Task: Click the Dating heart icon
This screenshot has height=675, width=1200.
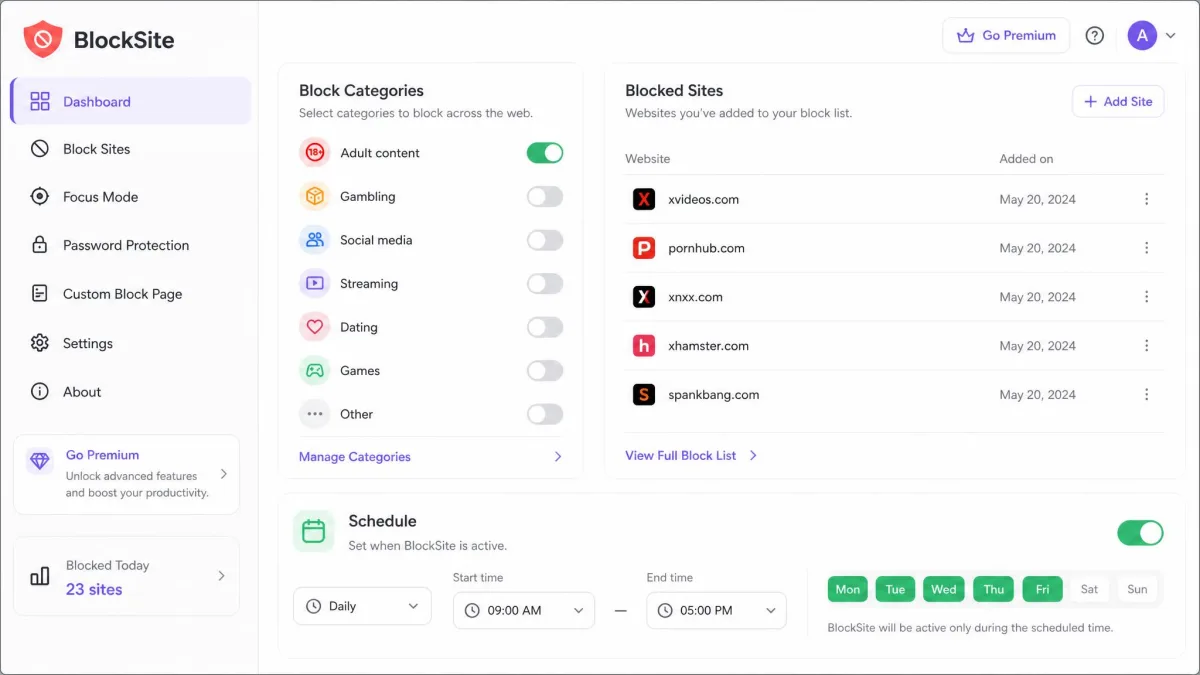Action: (315, 327)
